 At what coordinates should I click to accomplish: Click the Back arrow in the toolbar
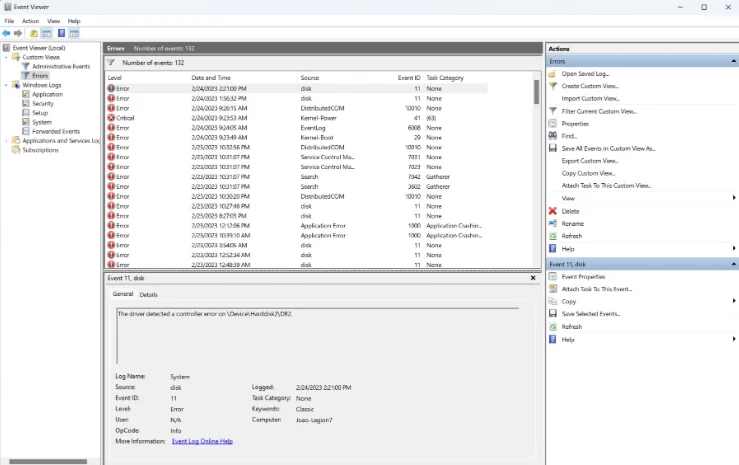point(6,33)
